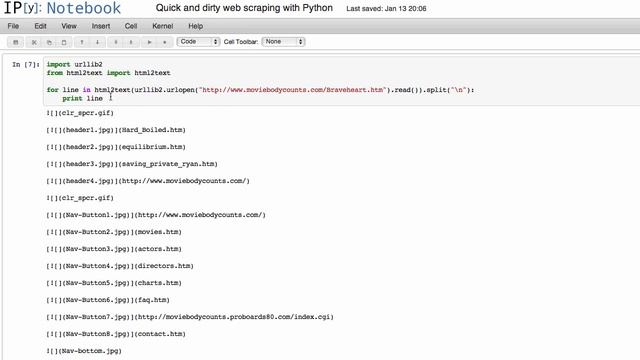Click the IPython Notebook logo
Image resolution: width=640 pixels, height=360 pixels.
click(x=62, y=8)
